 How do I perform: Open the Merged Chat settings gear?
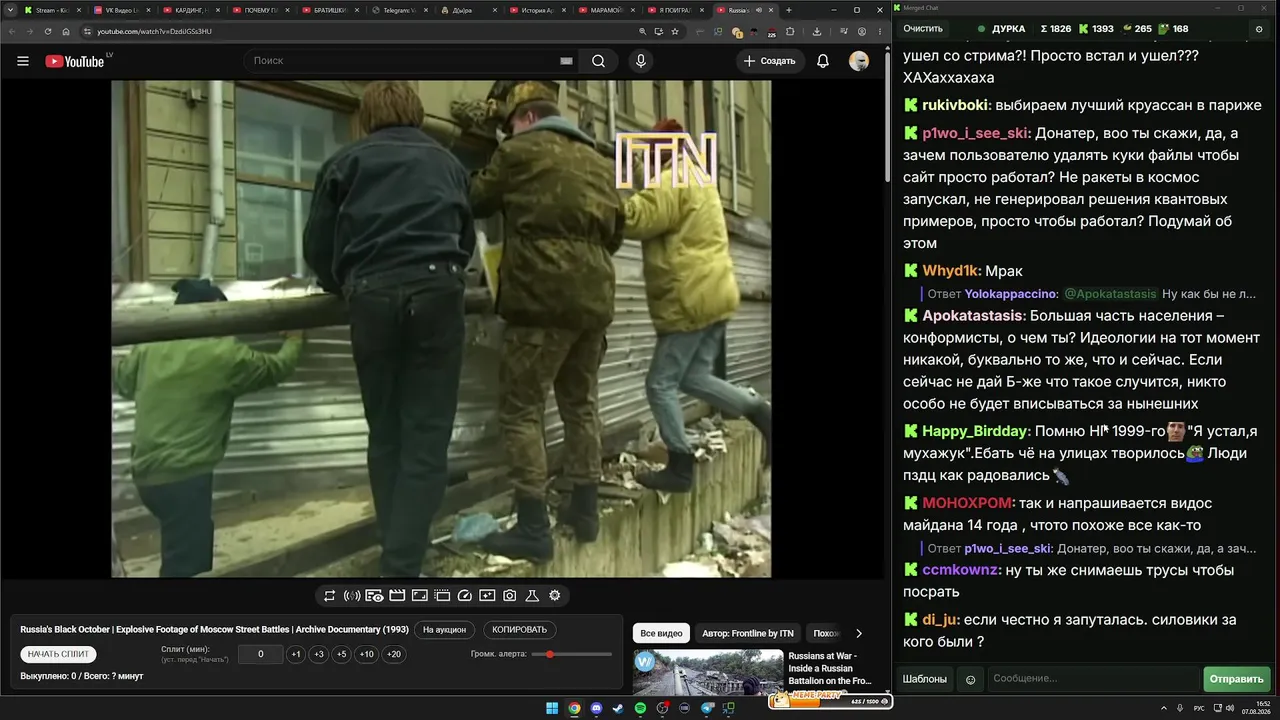(1259, 29)
